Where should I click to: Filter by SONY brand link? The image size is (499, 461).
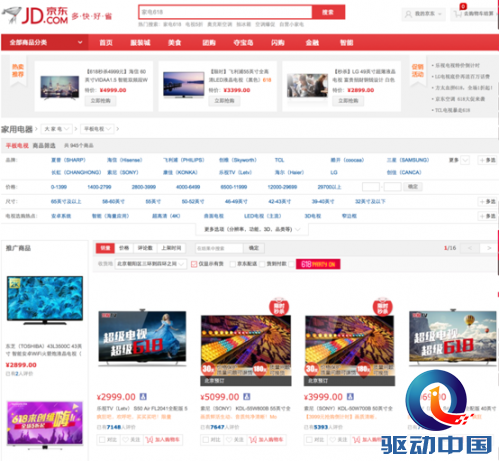[x=123, y=173]
